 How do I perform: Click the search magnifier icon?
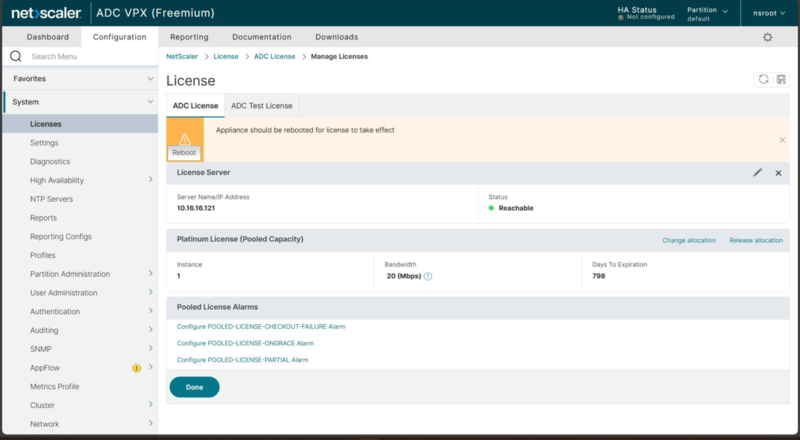(16, 56)
